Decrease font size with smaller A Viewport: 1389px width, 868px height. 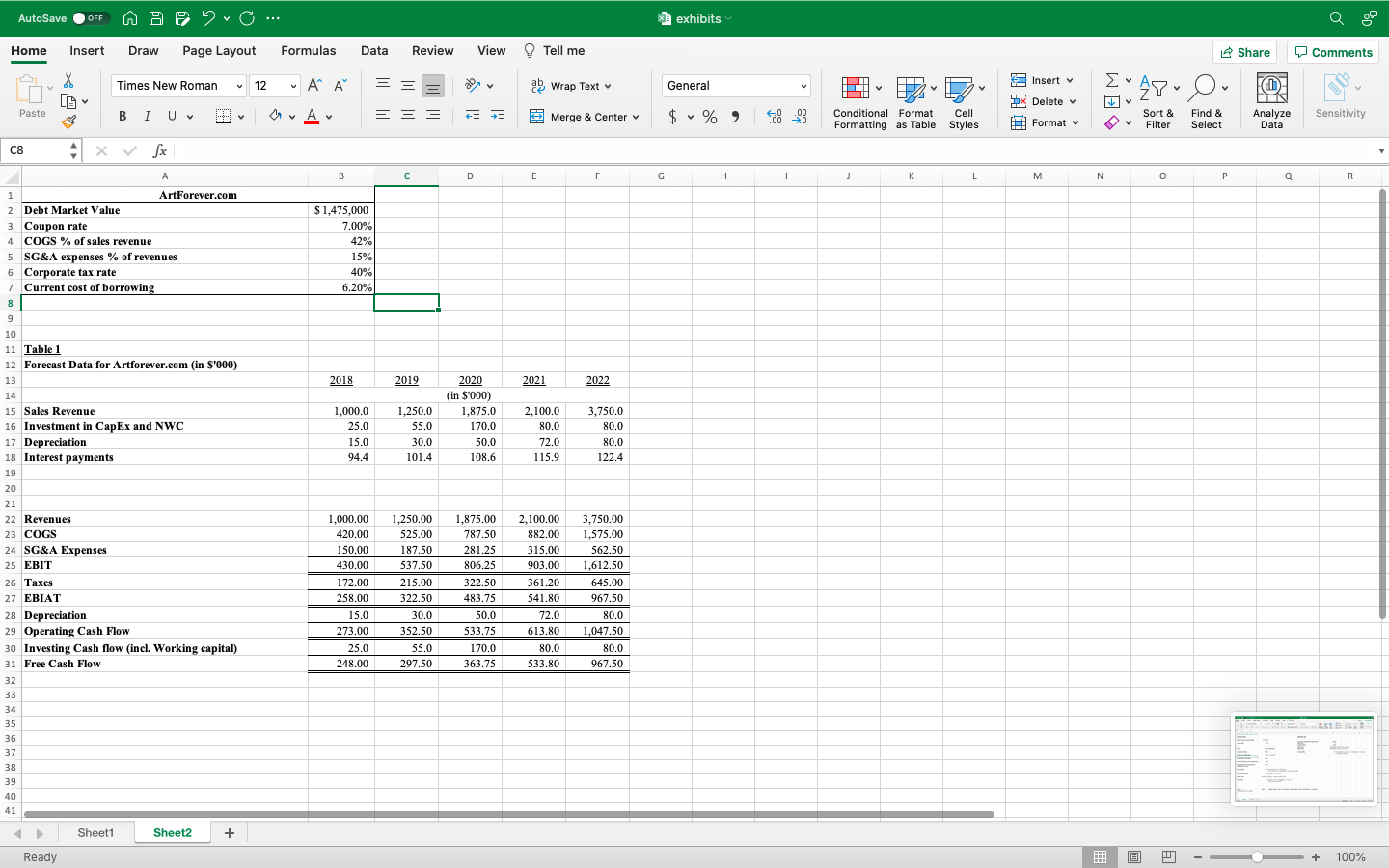(x=340, y=86)
